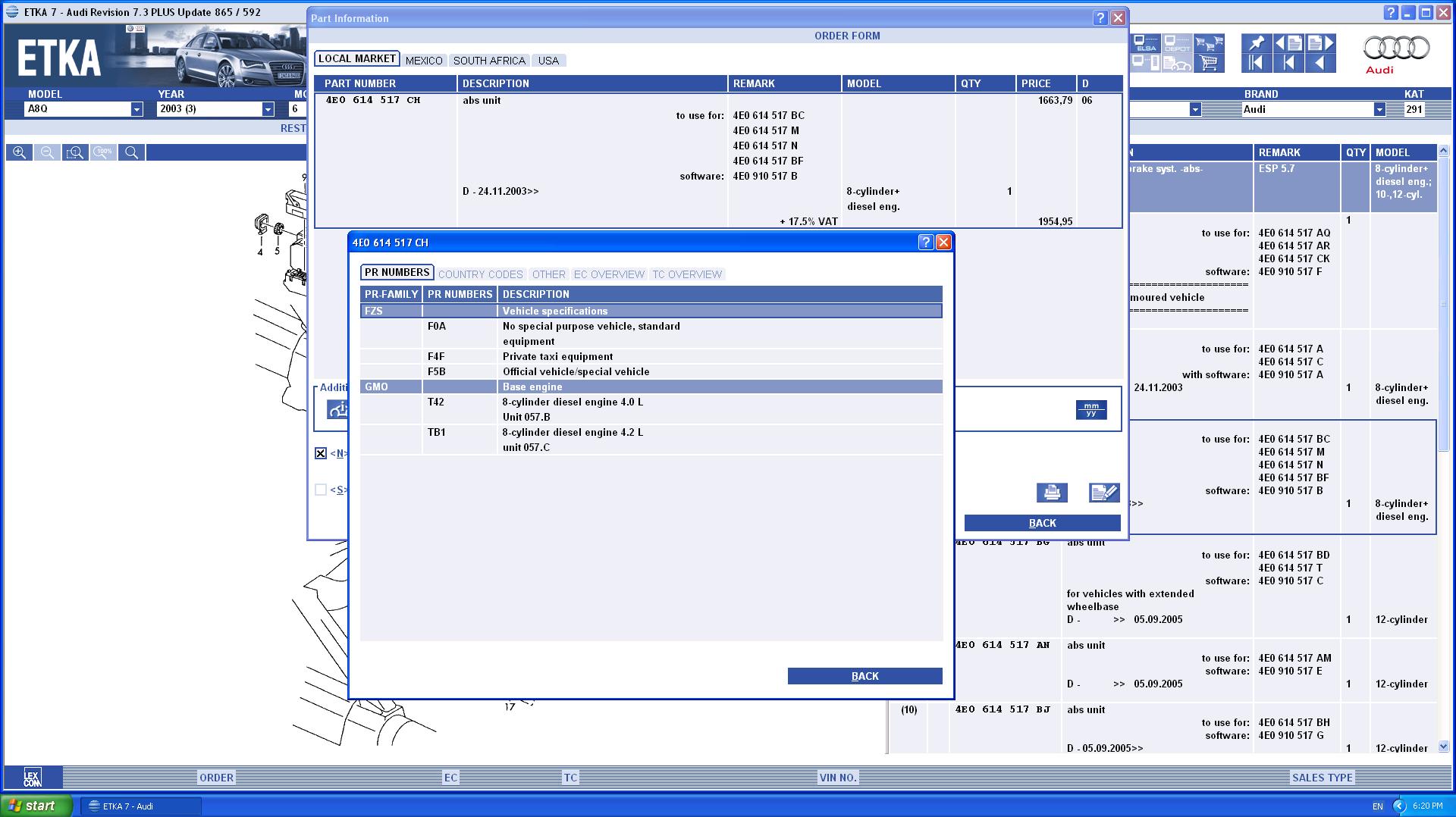Screen dimensions: 1456x817
Task: Select the EC OVERVIEW tab
Action: [609, 274]
